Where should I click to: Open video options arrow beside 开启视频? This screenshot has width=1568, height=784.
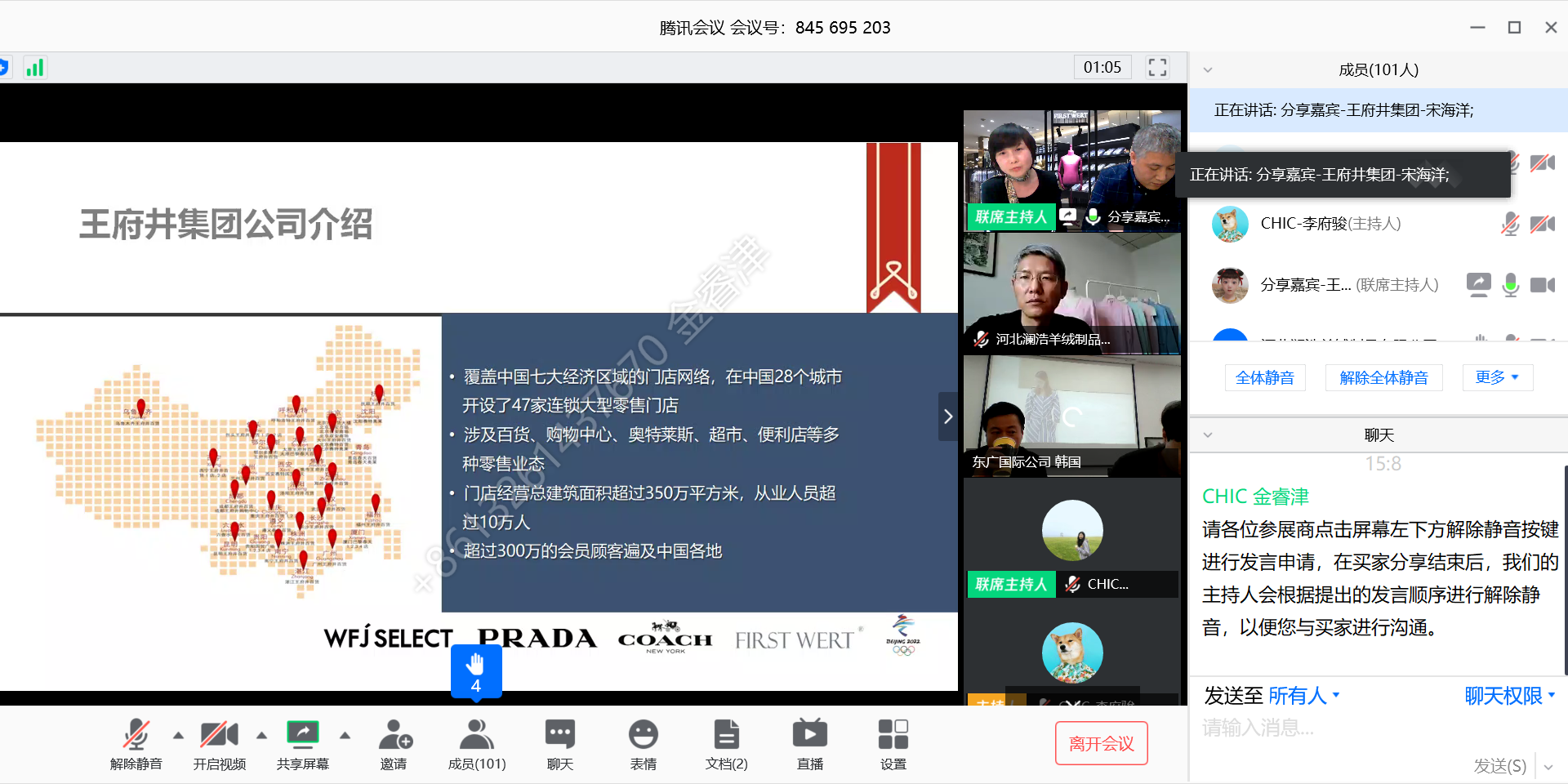tap(261, 735)
